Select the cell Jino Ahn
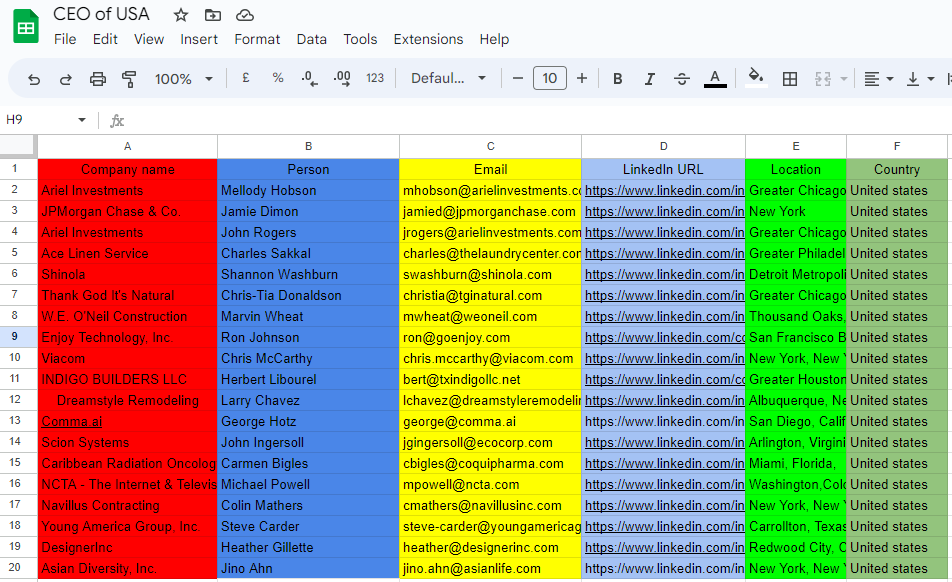Viewport: 952px width, 582px height. (308, 569)
